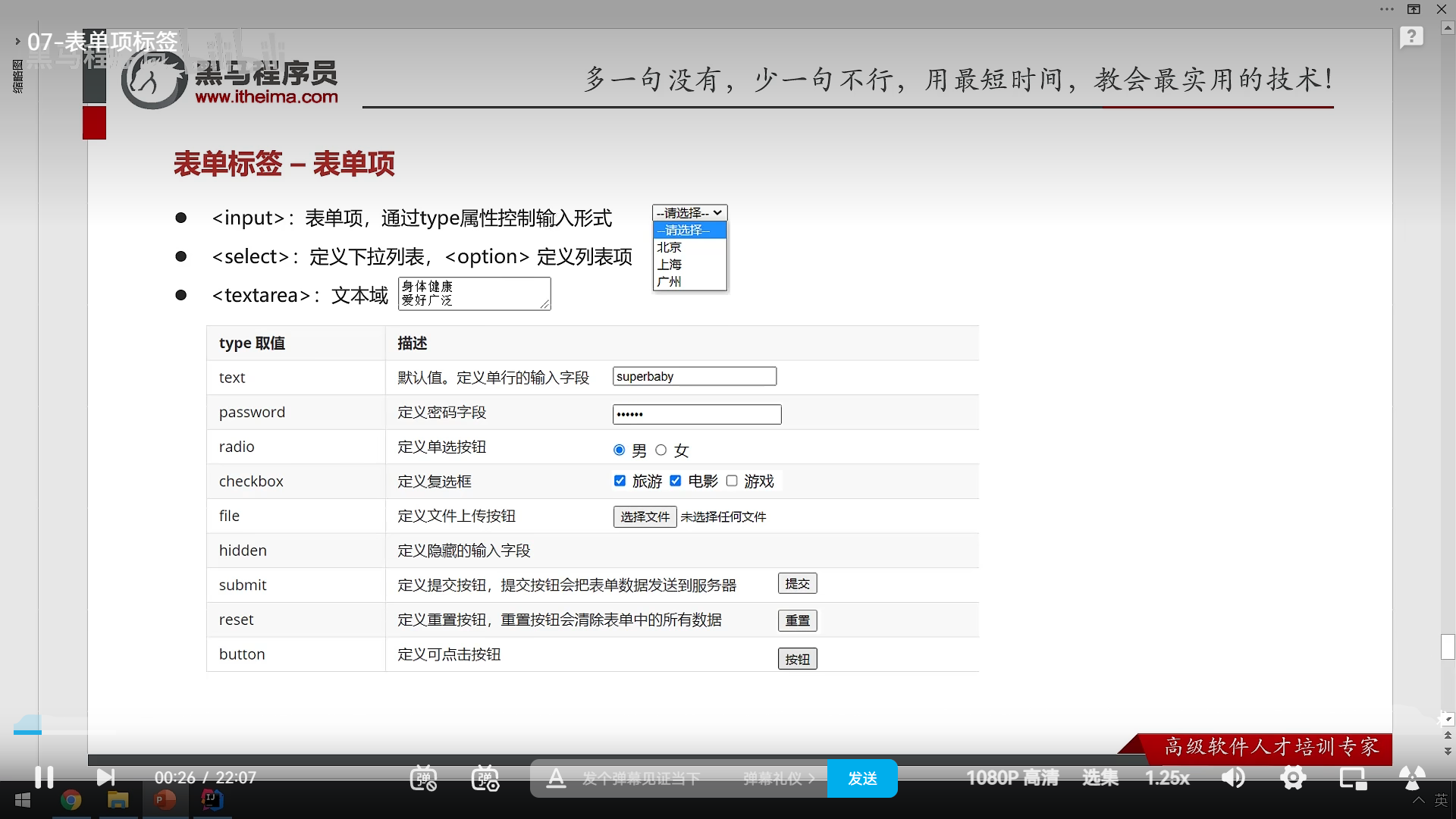Choose 上海 from the list

670,265
